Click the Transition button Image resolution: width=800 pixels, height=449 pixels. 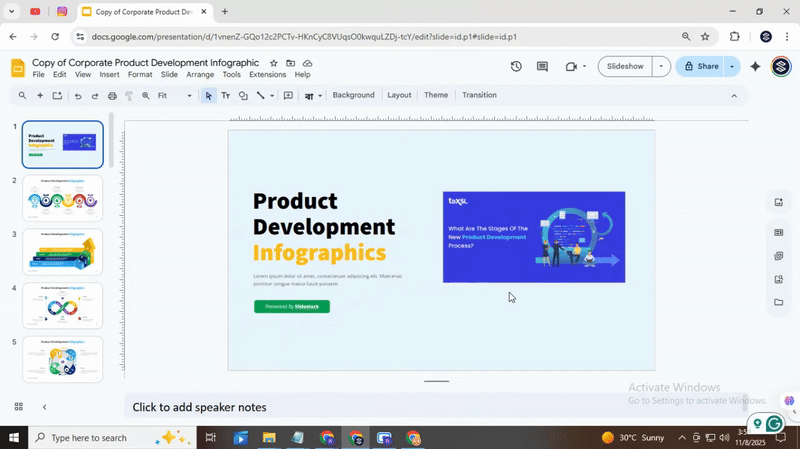pos(479,95)
